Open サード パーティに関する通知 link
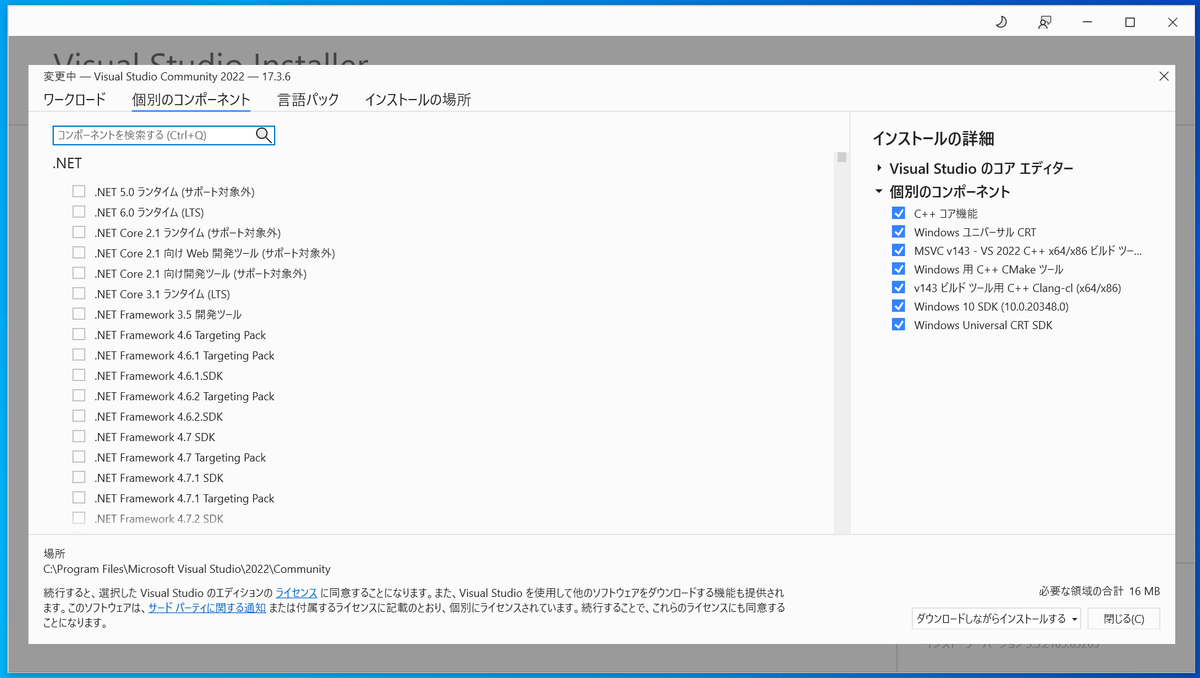This screenshot has width=1200, height=678. pyautogui.click(x=207, y=608)
